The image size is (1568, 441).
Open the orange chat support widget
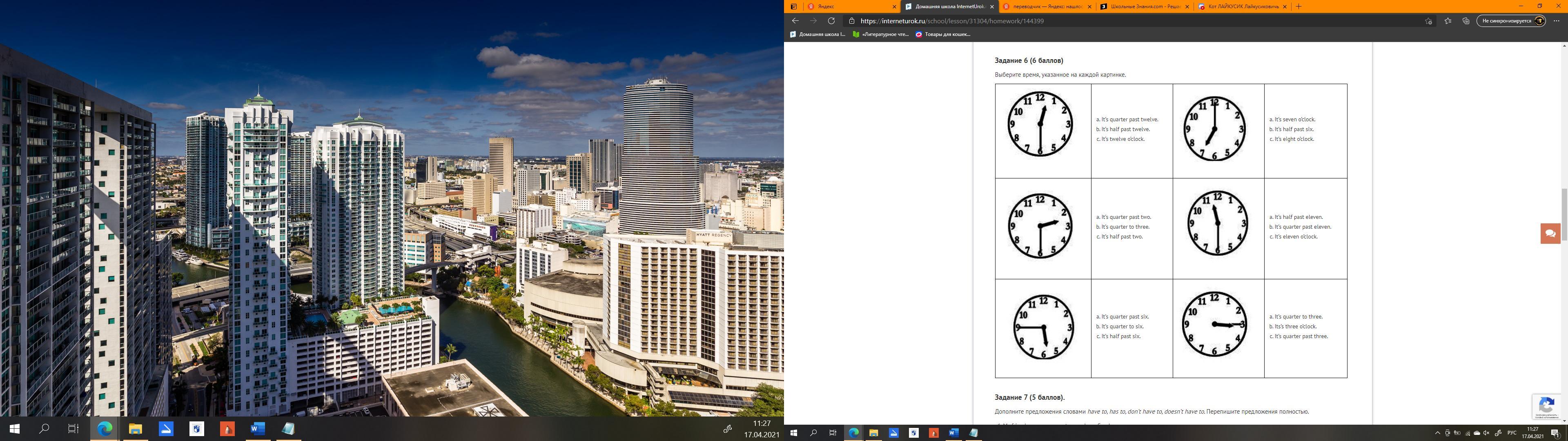(1550, 233)
